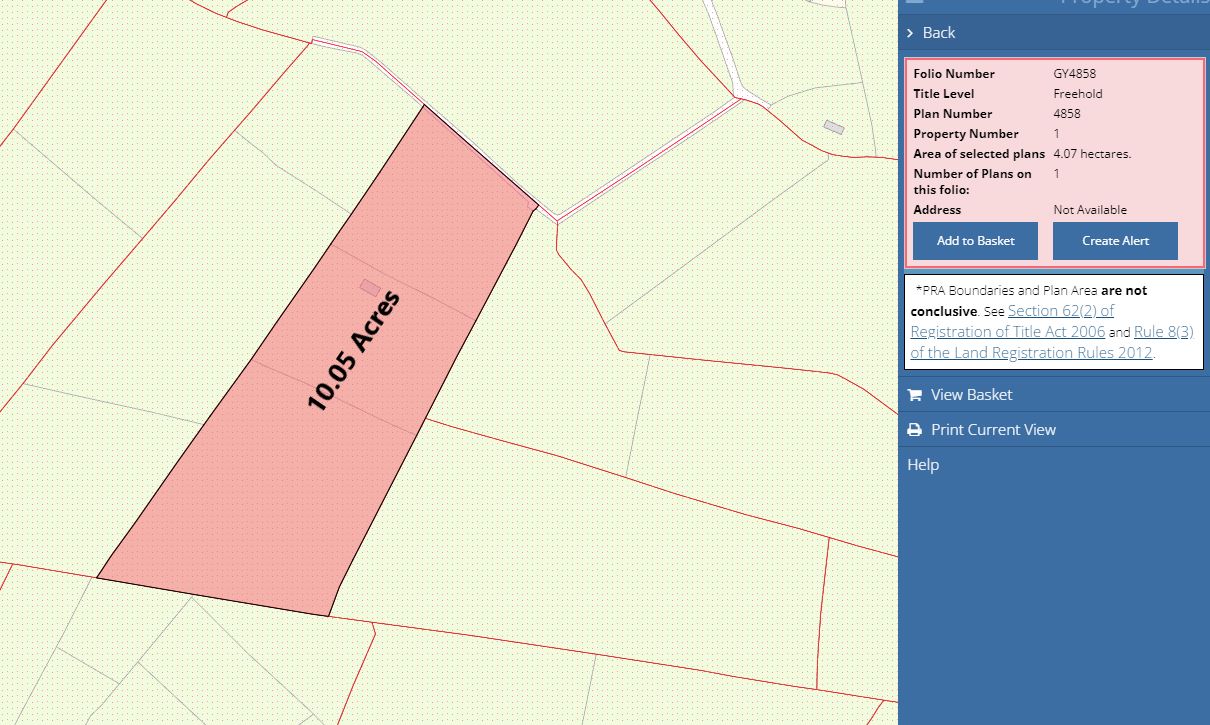Click the 4.07 hectares area value
Image resolution: width=1210 pixels, height=725 pixels.
click(1092, 154)
